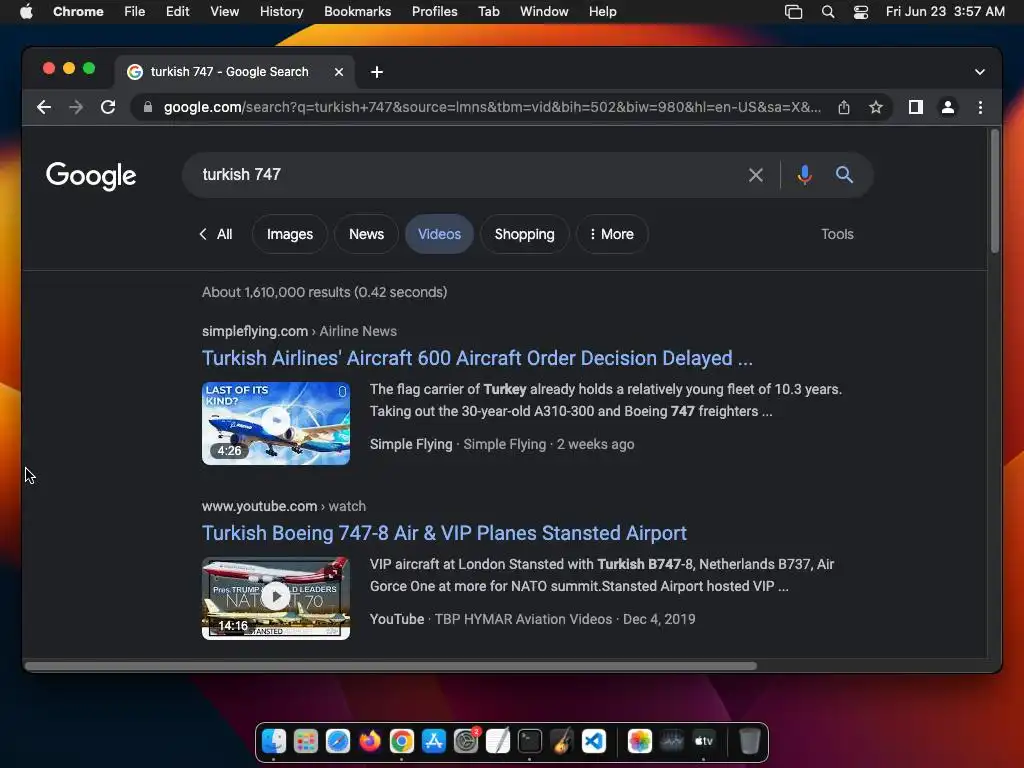
Task: Open Launchpad from the dock
Action: 306,741
